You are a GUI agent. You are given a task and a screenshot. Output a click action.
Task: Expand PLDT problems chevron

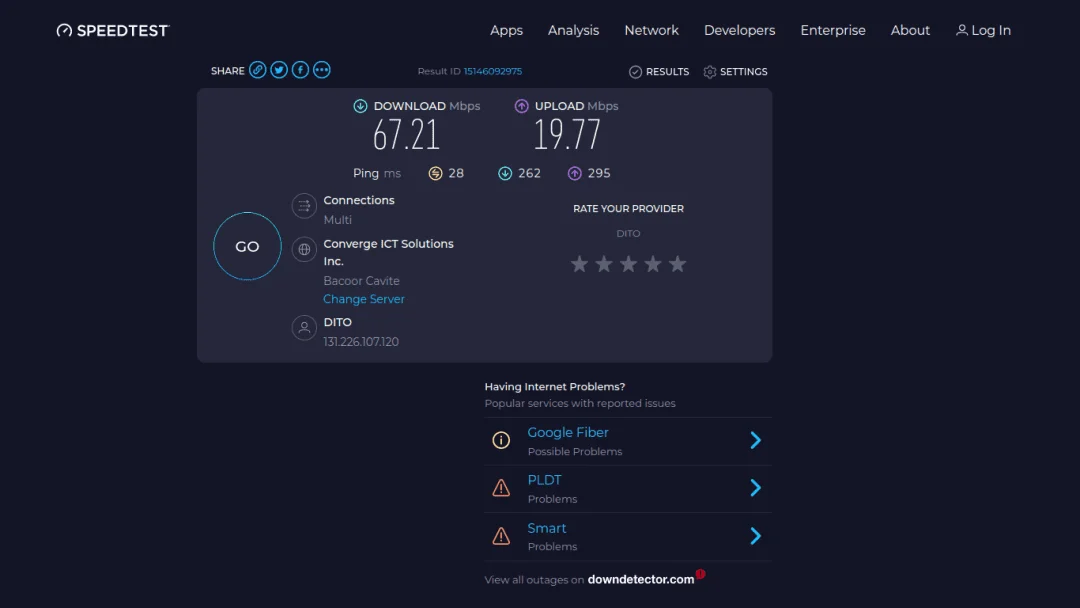point(756,488)
